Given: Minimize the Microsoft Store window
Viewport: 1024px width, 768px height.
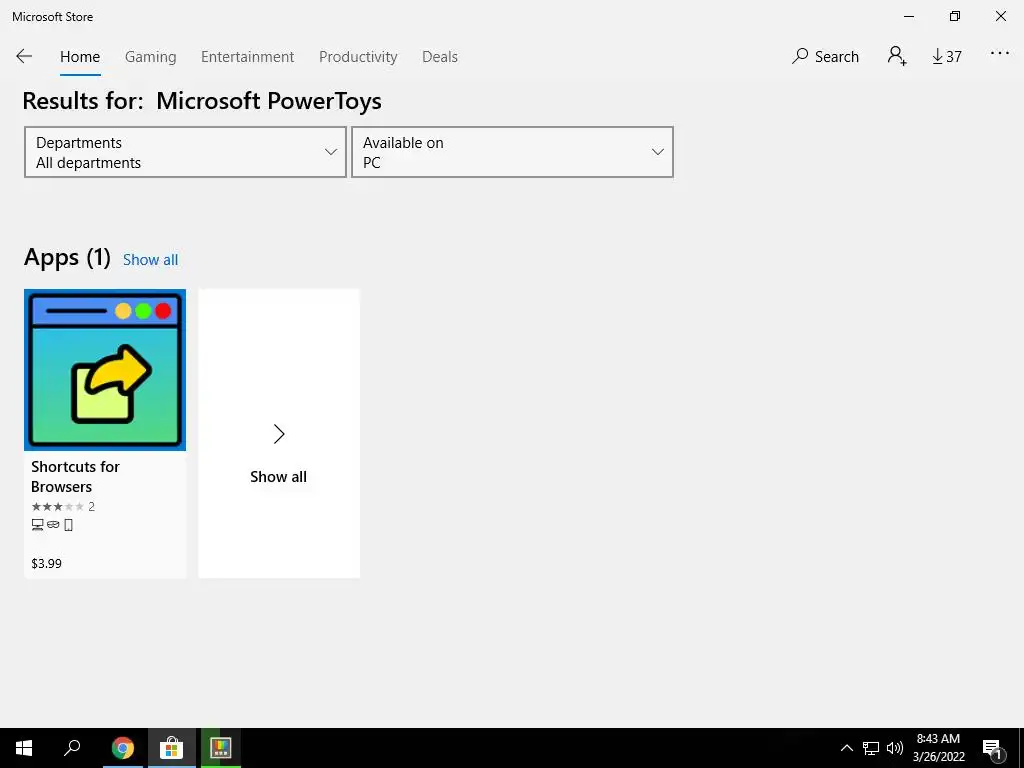Looking at the screenshot, I should coord(909,16).
